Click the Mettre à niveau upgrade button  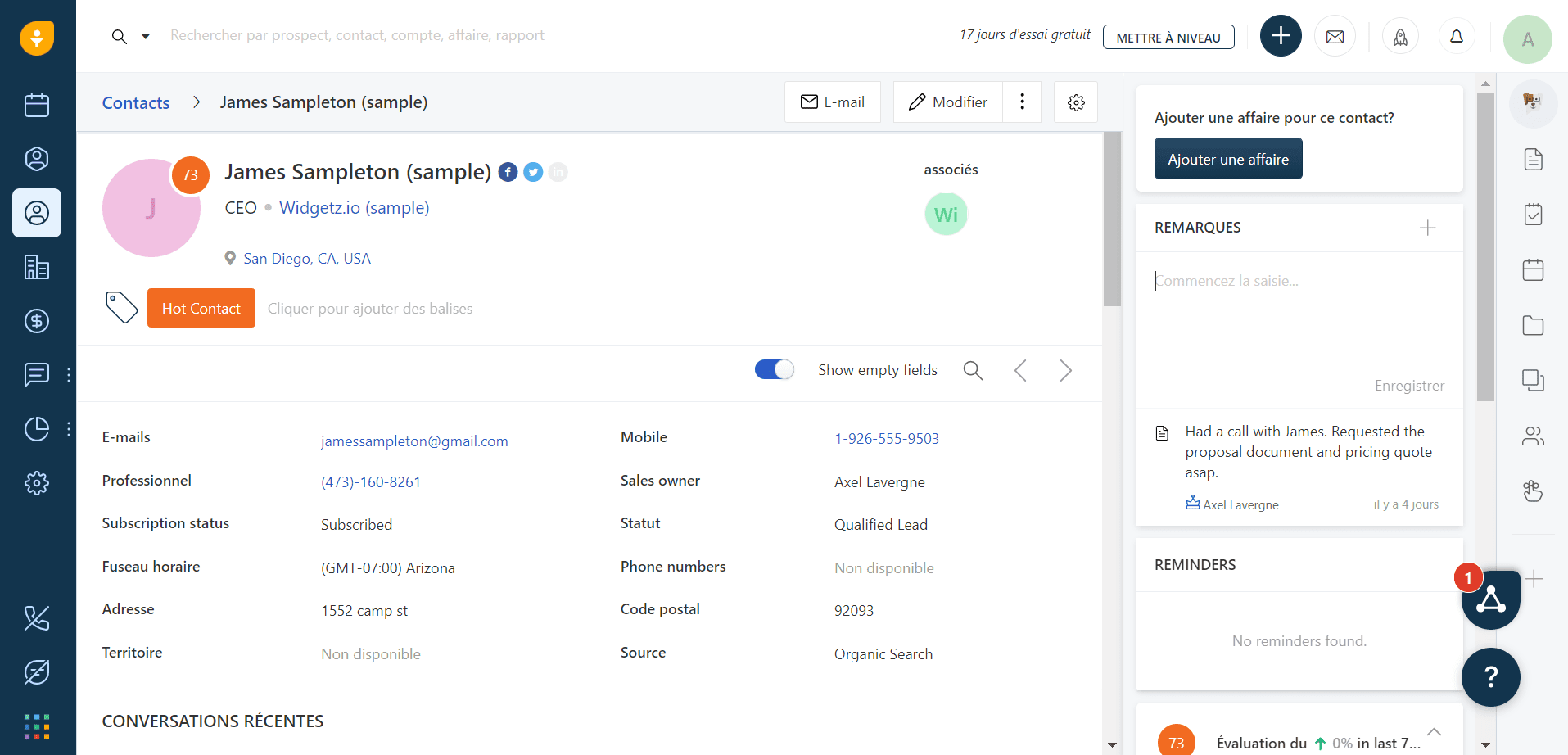[1168, 38]
